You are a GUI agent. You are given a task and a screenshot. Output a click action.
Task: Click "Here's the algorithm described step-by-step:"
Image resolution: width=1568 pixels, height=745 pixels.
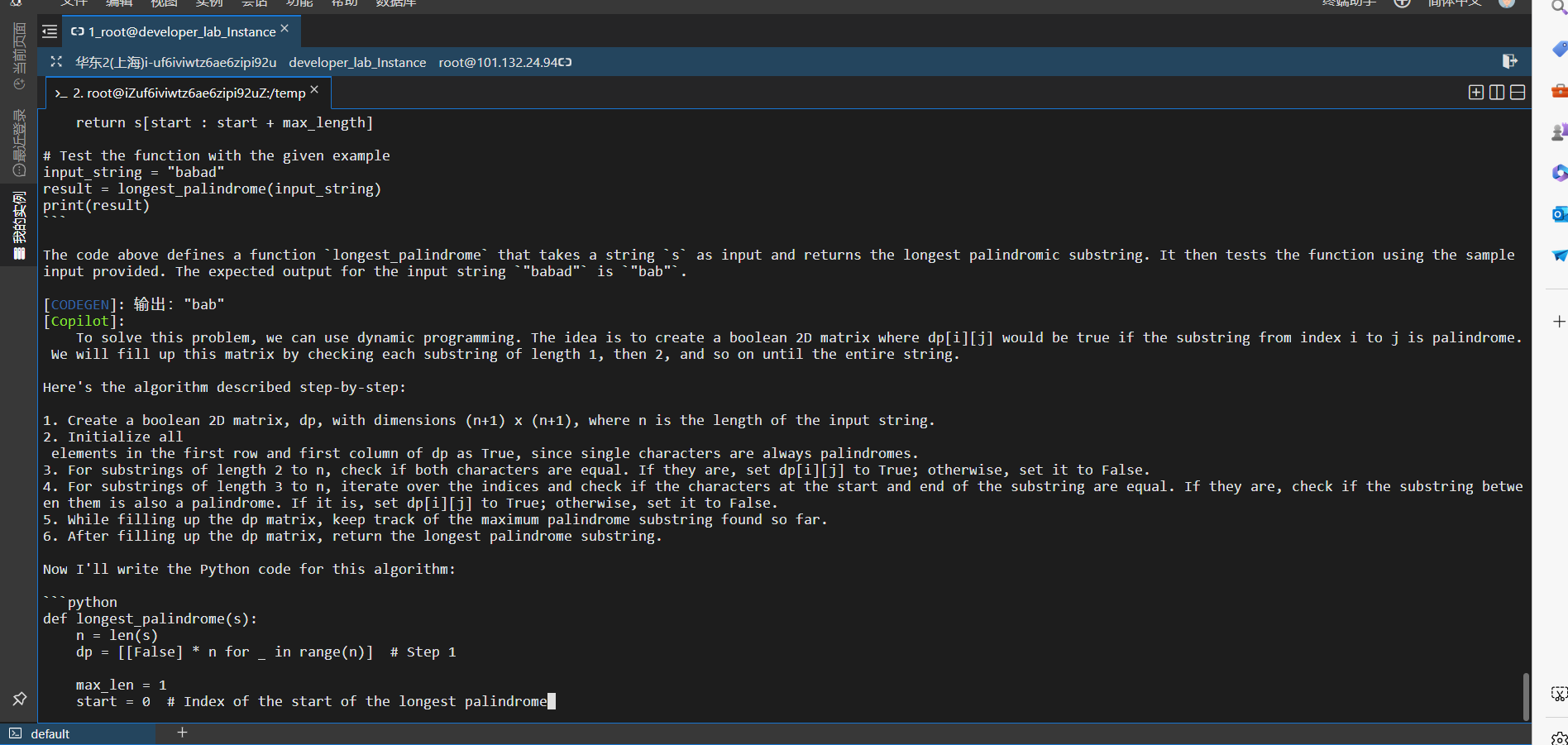(x=225, y=387)
